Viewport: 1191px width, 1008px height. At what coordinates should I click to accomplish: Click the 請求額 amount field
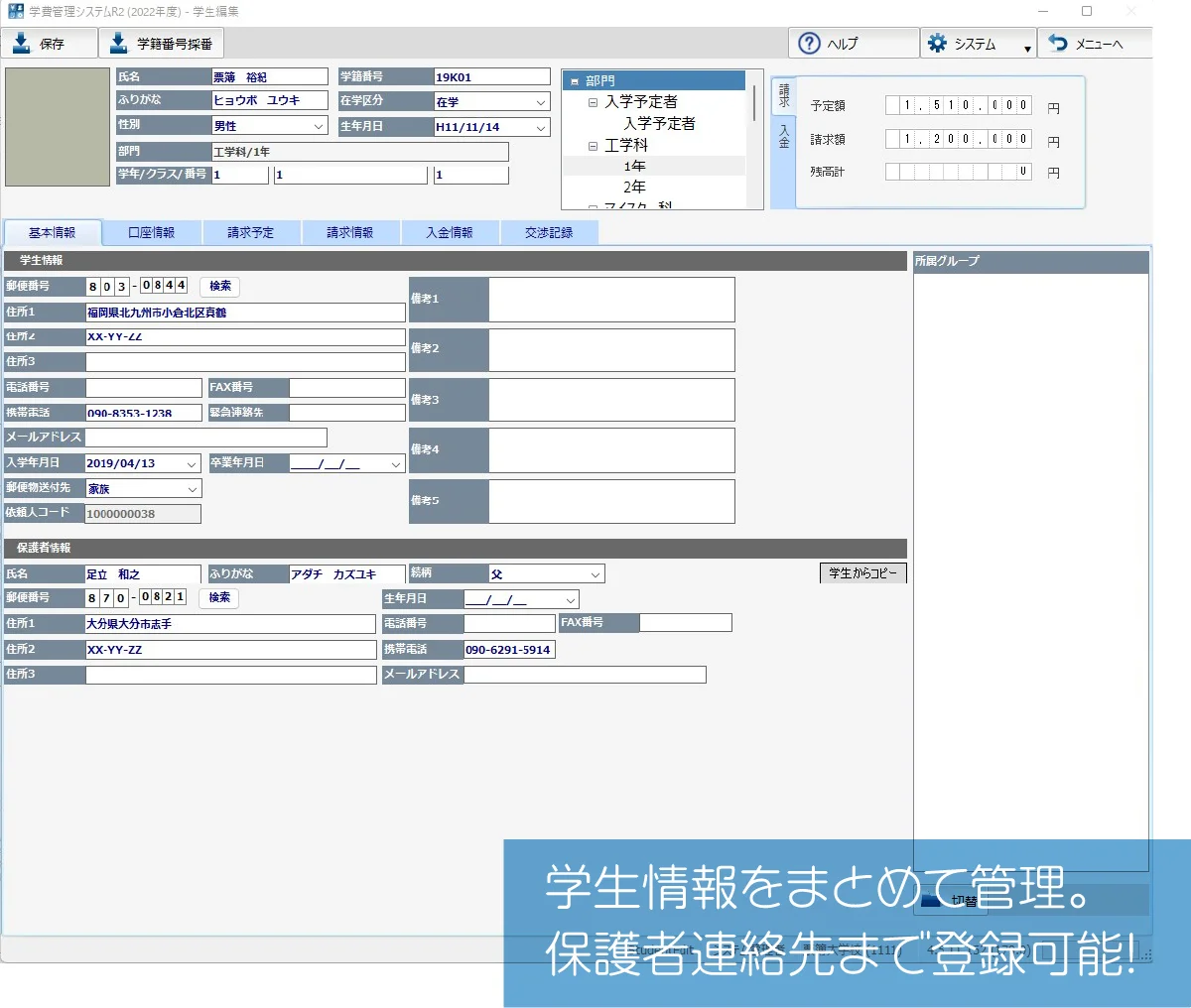(x=959, y=139)
